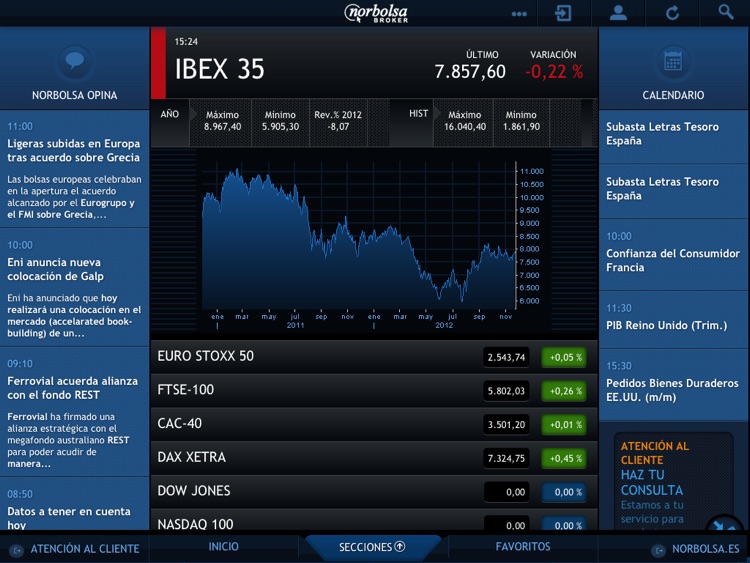Click the historic Mínimo 1.861,90 cell
The height and width of the screenshot is (563, 750).
tap(521, 121)
